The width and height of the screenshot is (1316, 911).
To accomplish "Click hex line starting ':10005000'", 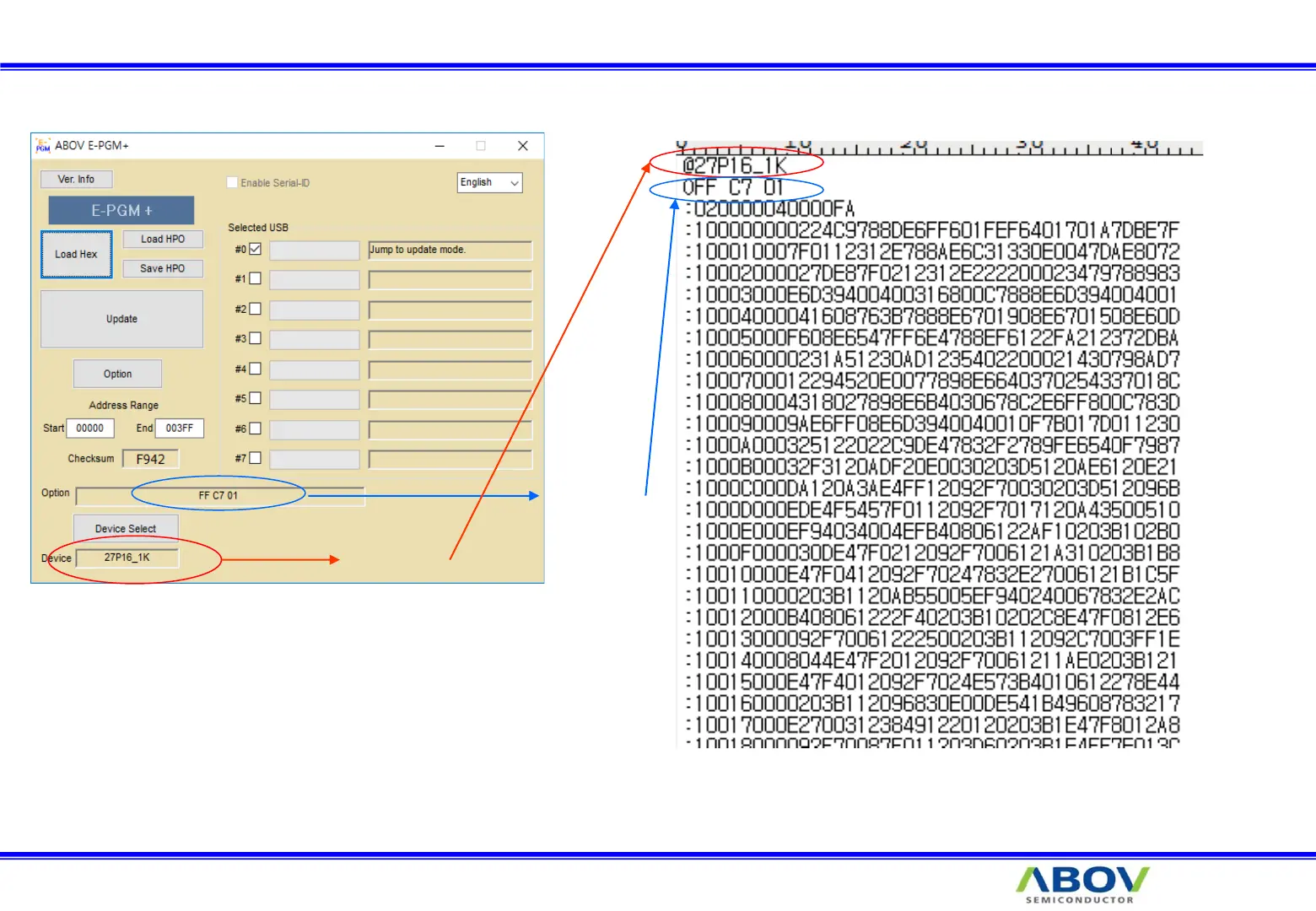I will [x=932, y=337].
